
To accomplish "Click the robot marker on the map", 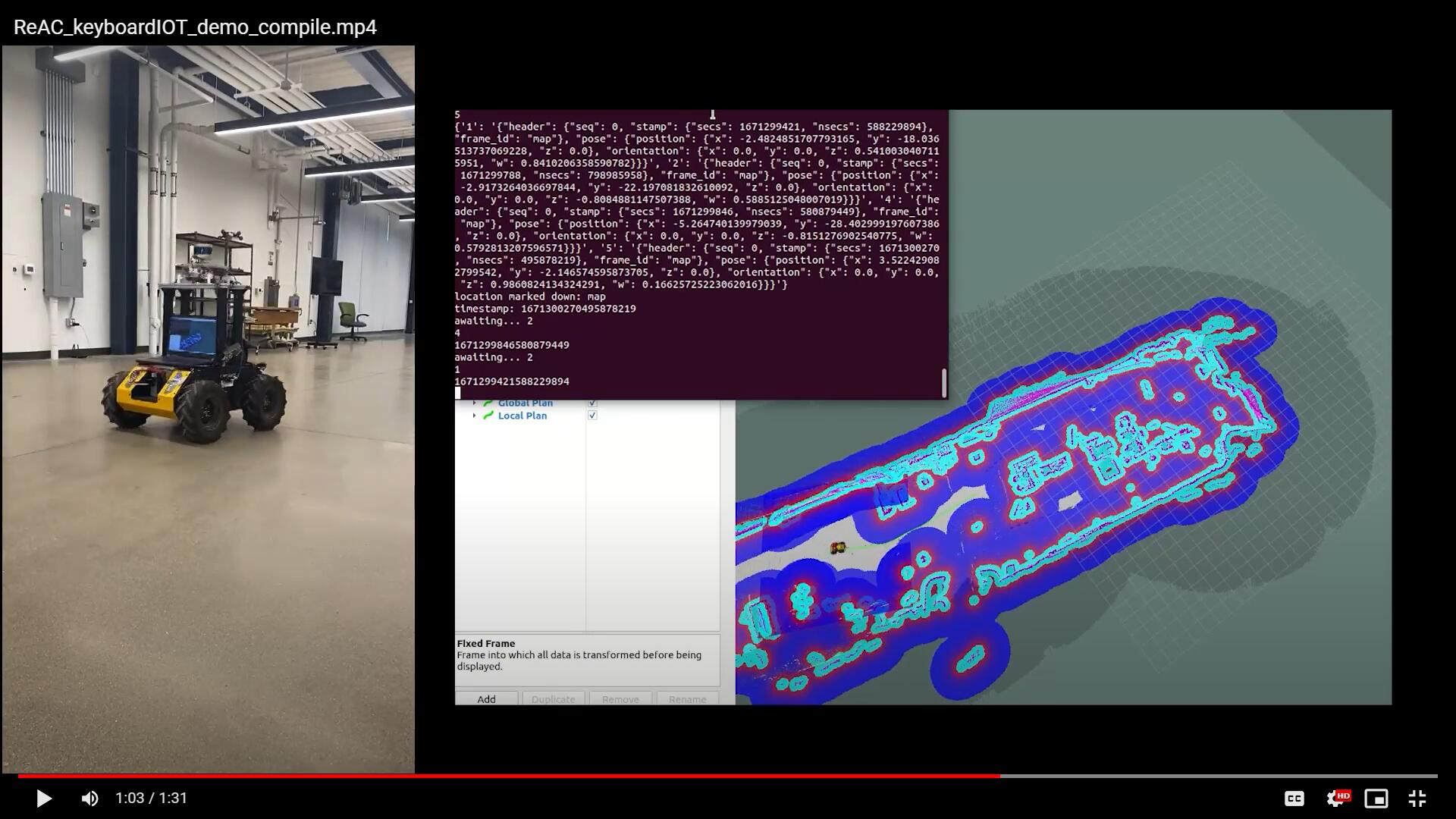I will [837, 548].
